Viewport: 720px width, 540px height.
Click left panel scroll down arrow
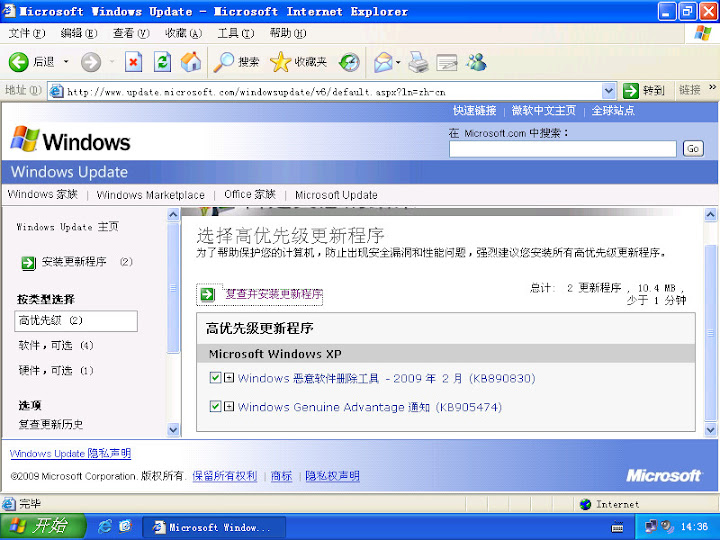click(173, 430)
